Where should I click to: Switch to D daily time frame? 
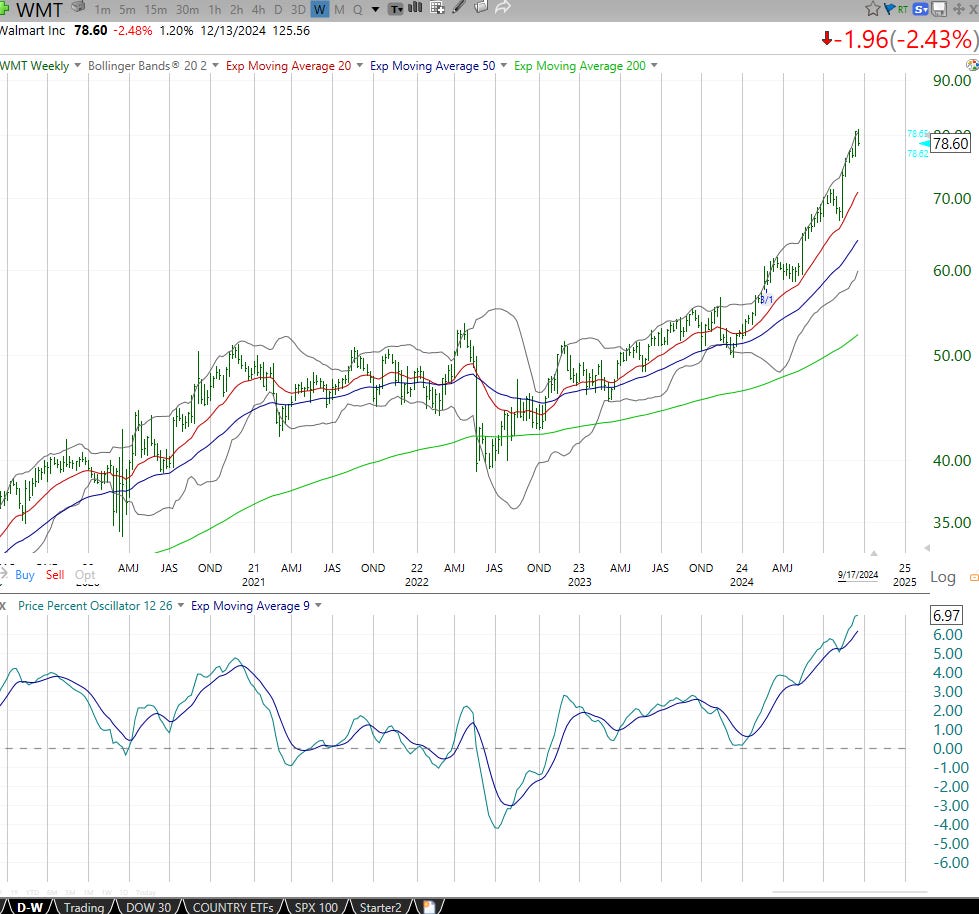coord(278,9)
